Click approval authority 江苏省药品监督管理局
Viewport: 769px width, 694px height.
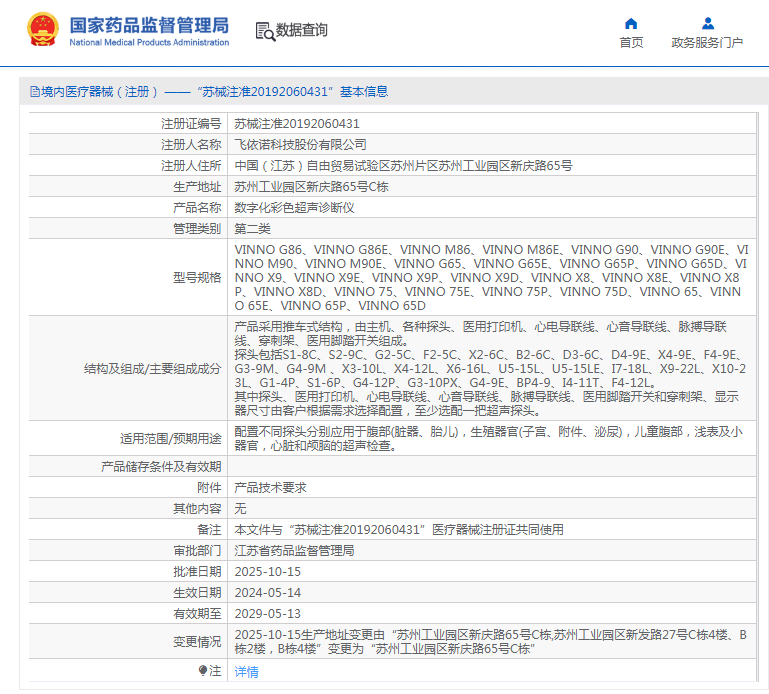tap(294, 551)
